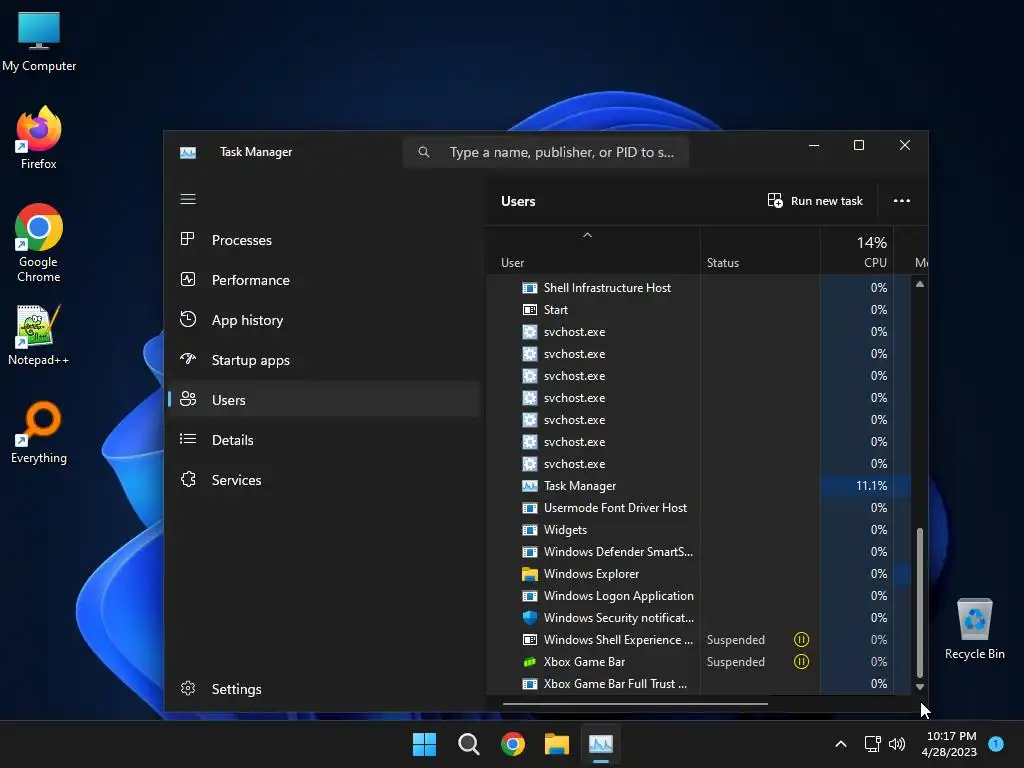Open File Explorer from the taskbar
This screenshot has width=1024, height=768.
coord(557,744)
